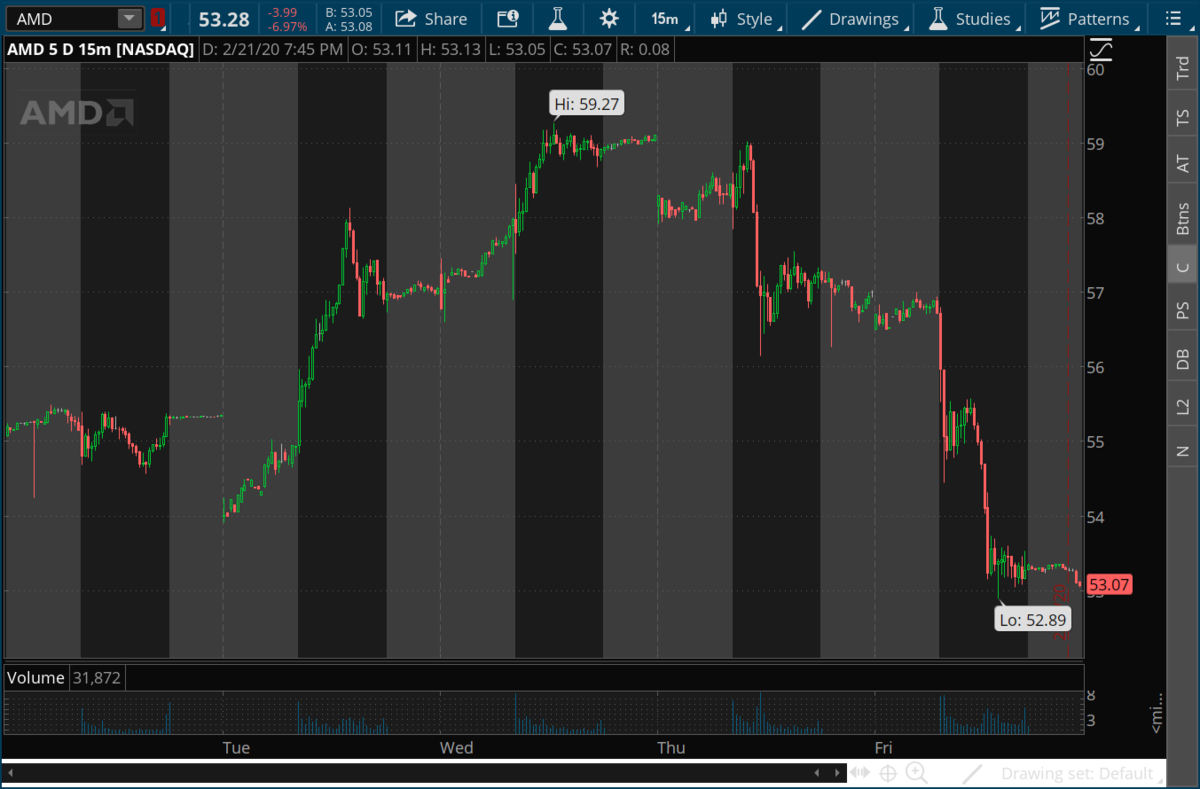Click the Volume study label
The width and height of the screenshot is (1200, 789).
tap(36, 678)
